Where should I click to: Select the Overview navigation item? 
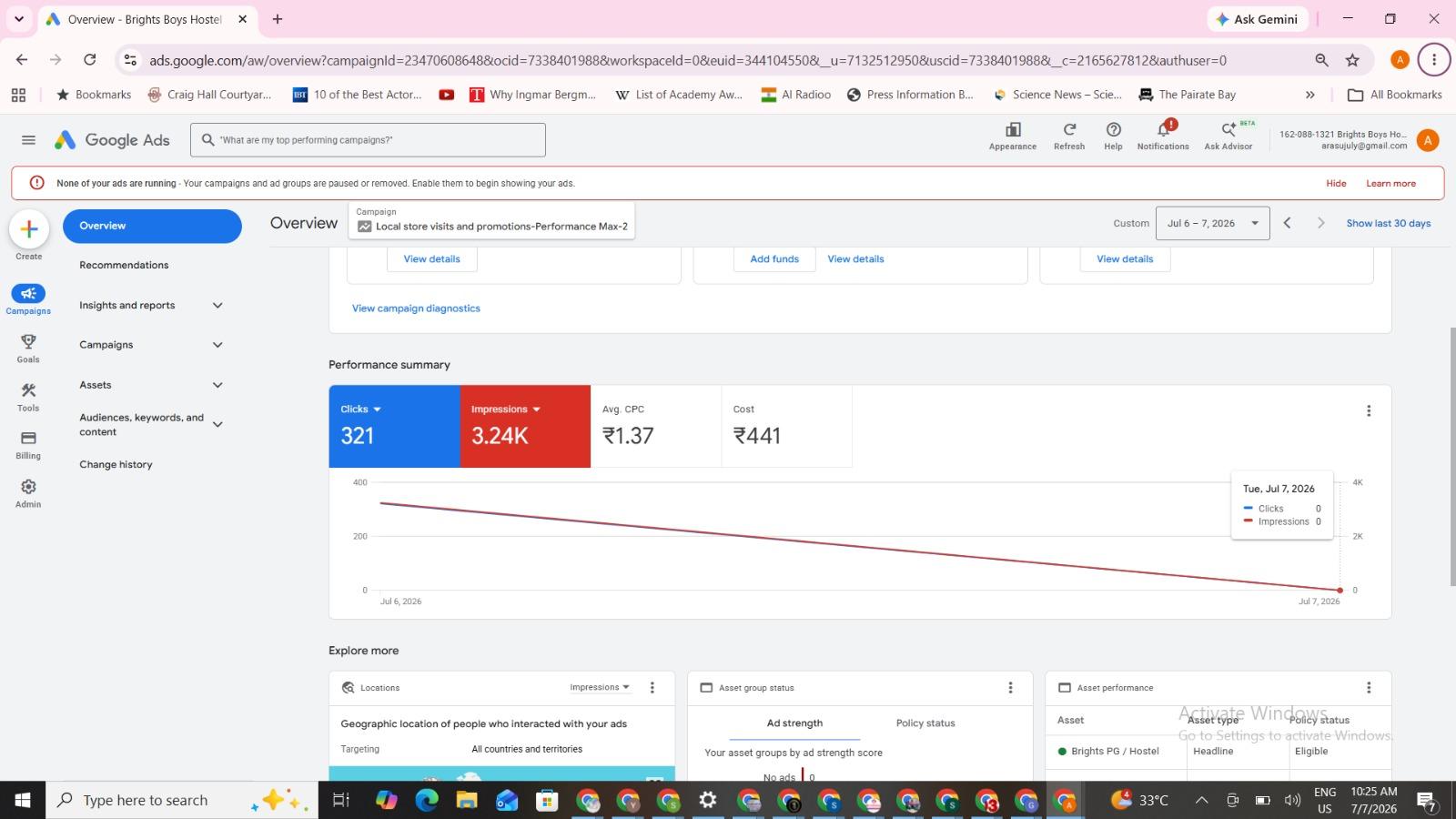click(152, 226)
